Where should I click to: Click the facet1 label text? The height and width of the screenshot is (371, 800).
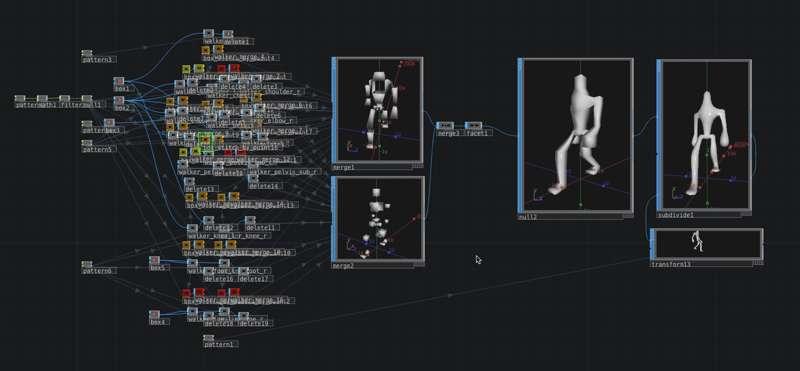coord(477,133)
